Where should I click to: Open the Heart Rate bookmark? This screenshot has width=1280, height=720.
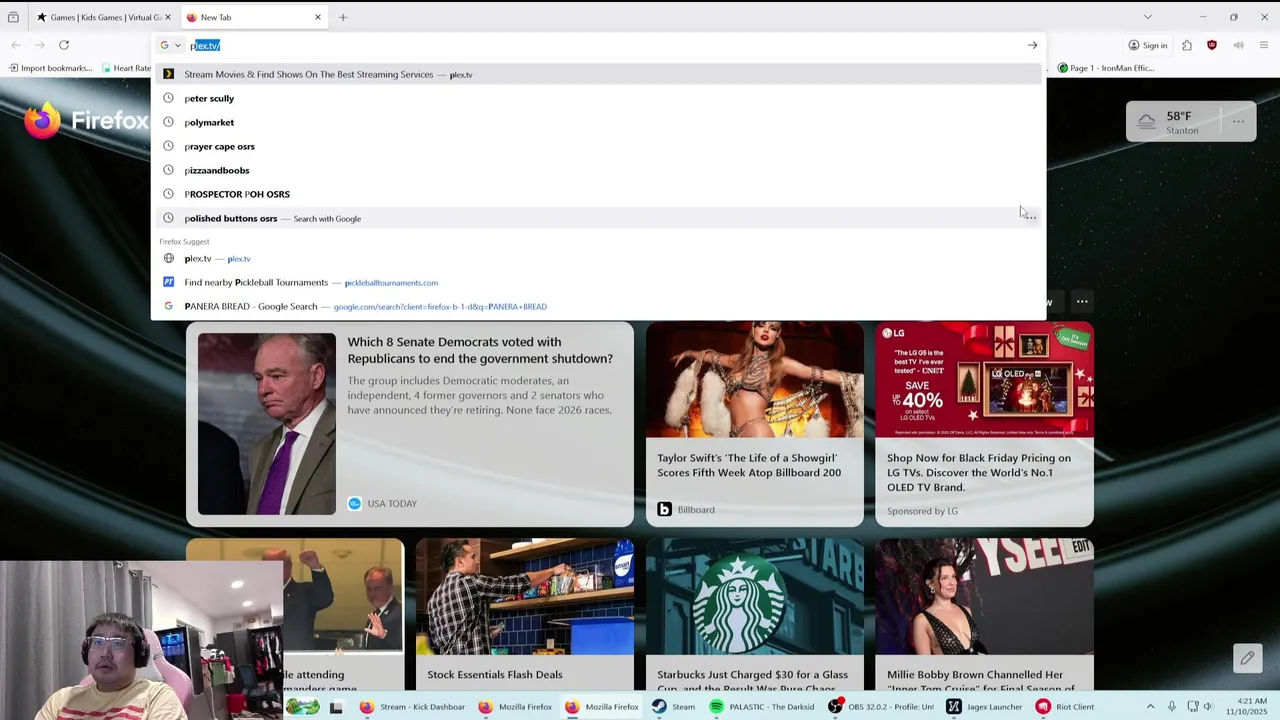click(x=126, y=68)
